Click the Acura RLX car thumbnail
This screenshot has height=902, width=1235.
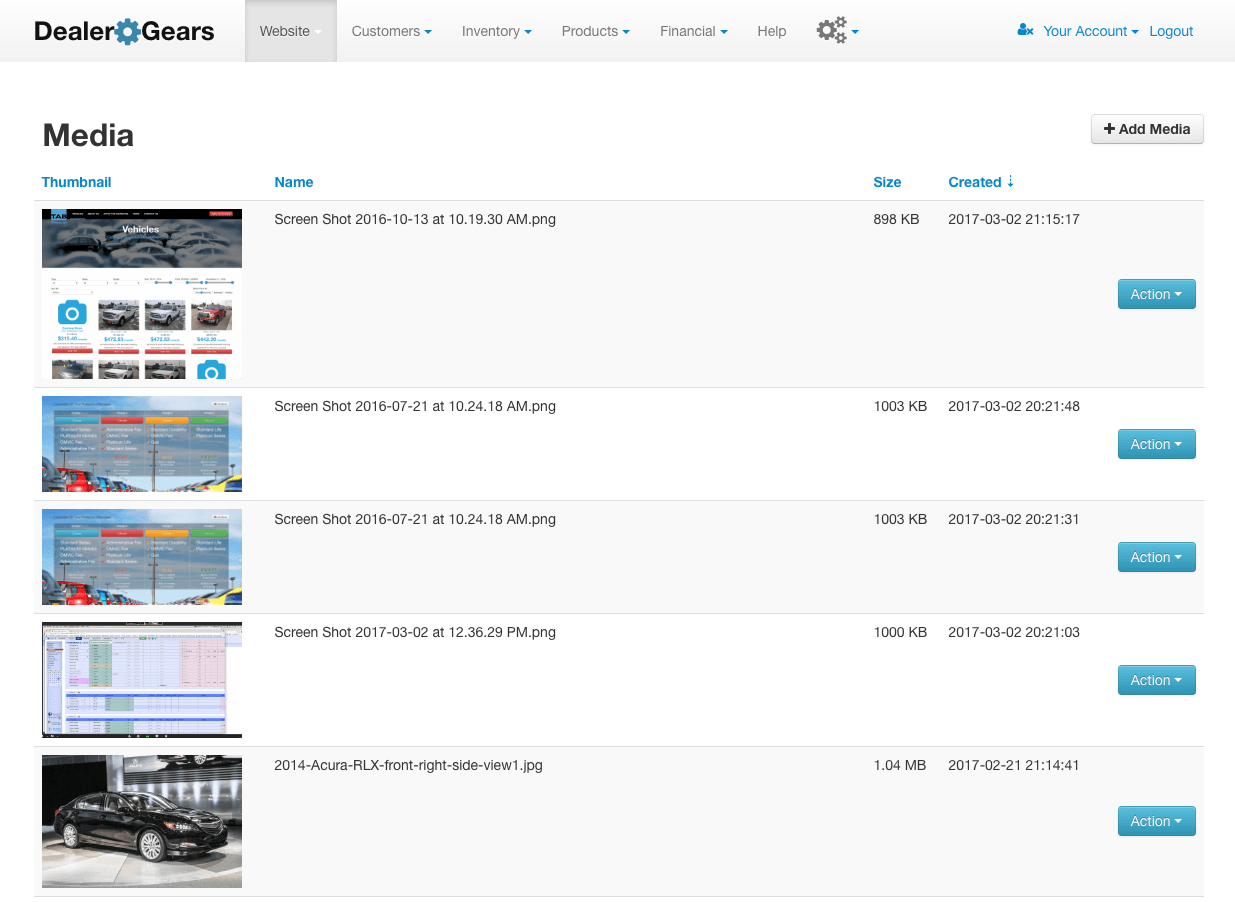click(x=141, y=820)
